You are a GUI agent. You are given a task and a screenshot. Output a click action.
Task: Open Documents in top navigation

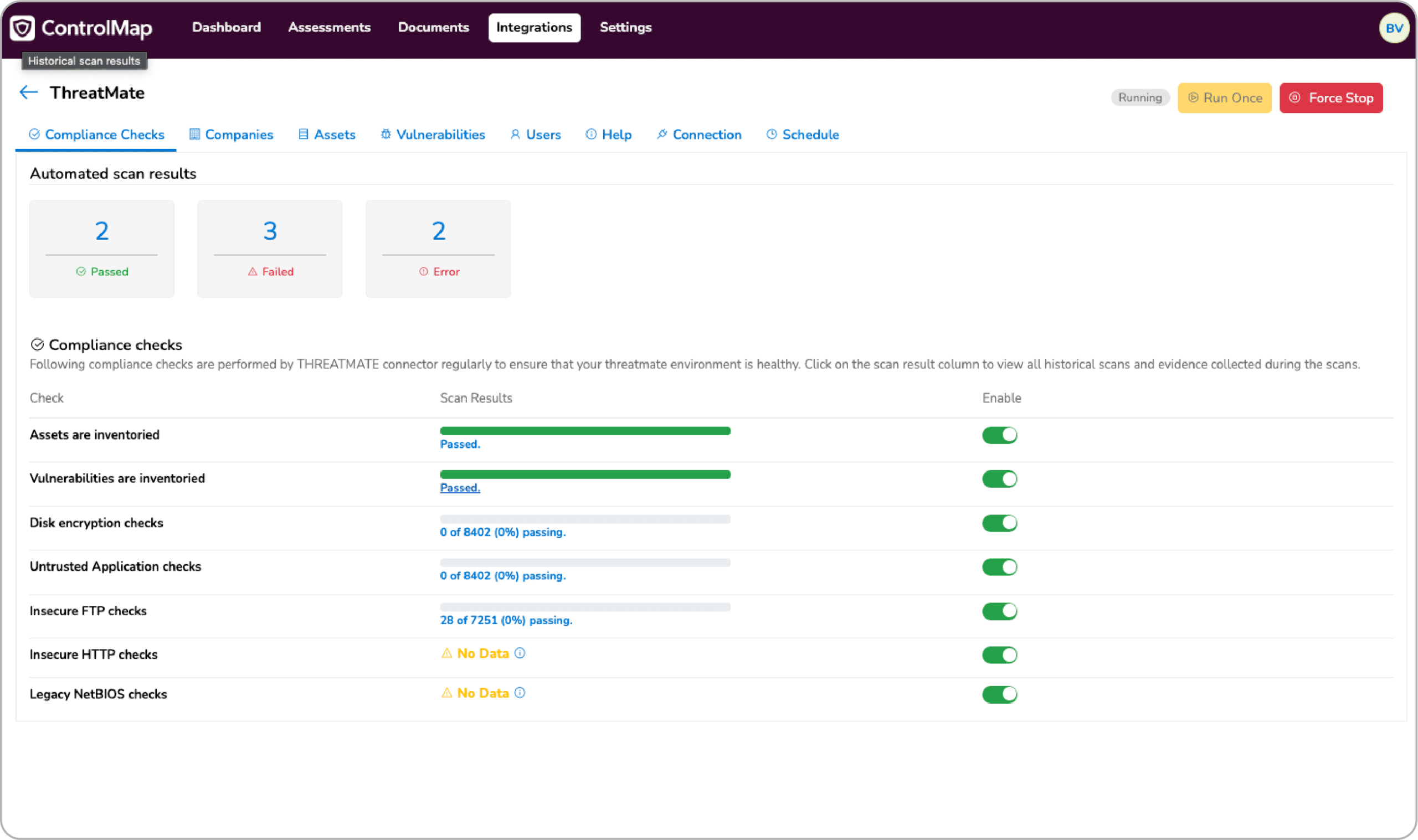[x=434, y=27]
